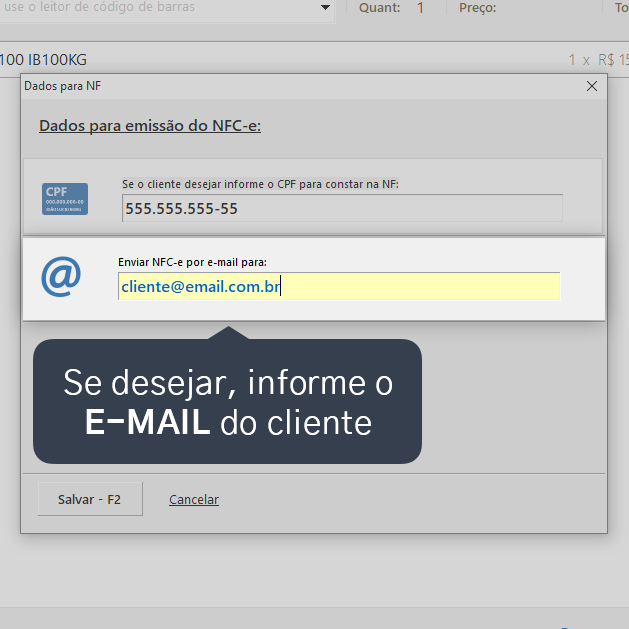Click the Salvar - F2 button
Viewport: 629px width, 629px height.
[90, 499]
